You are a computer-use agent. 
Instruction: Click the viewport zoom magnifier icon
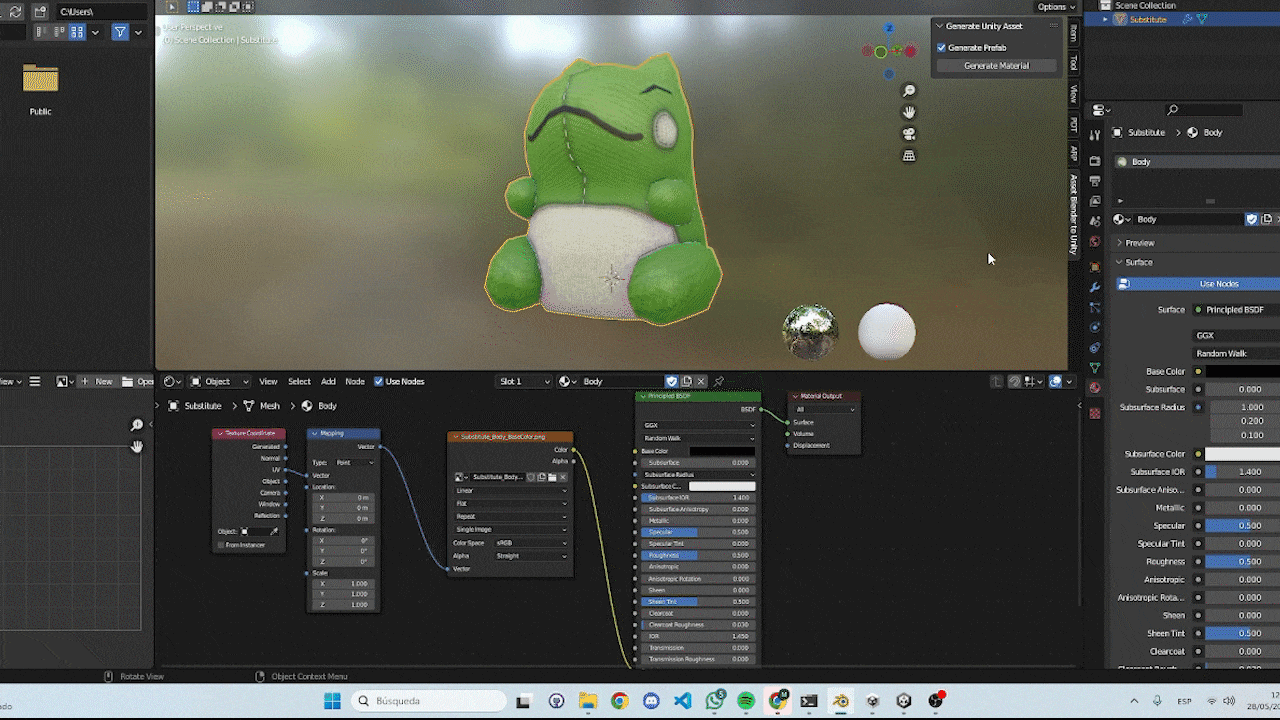909,91
